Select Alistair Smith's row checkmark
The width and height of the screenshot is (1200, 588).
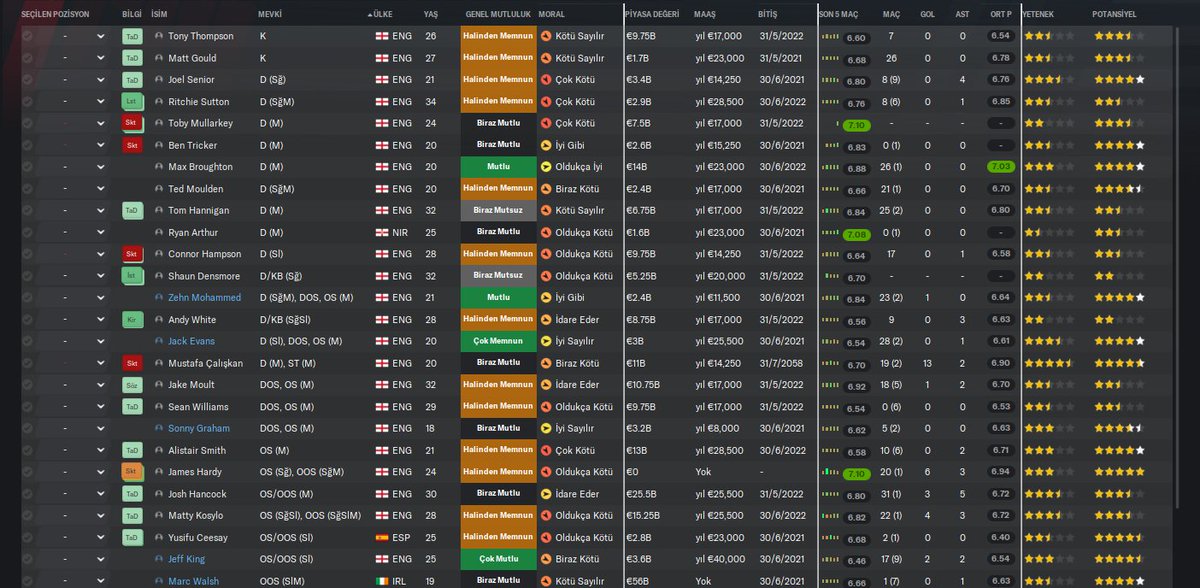[x=27, y=450]
